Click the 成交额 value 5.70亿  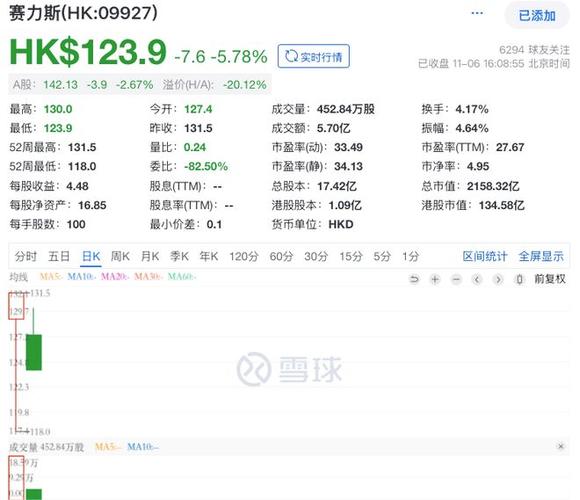point(333,128)
